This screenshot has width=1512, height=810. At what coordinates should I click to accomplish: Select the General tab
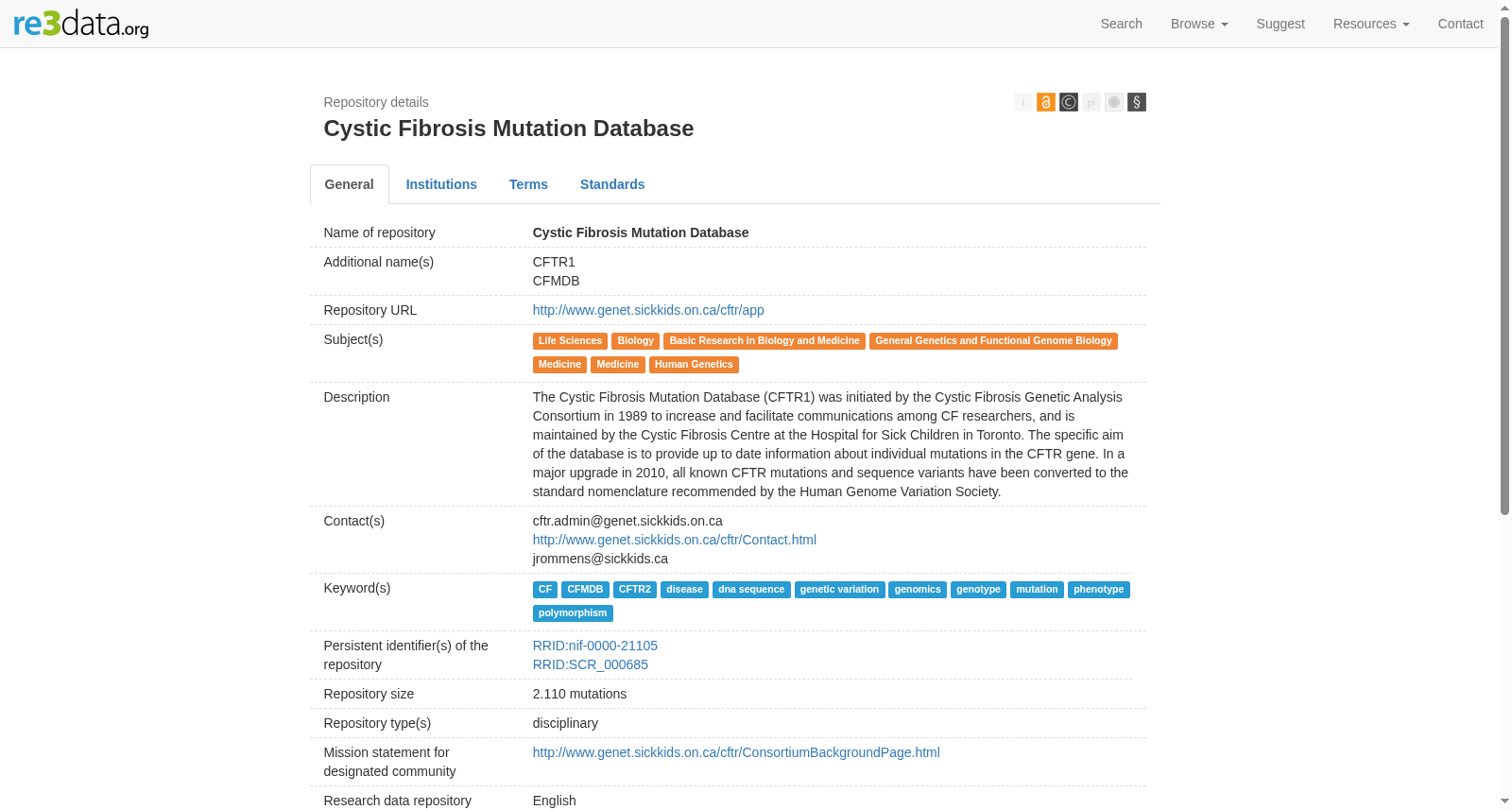coord(349,184)
